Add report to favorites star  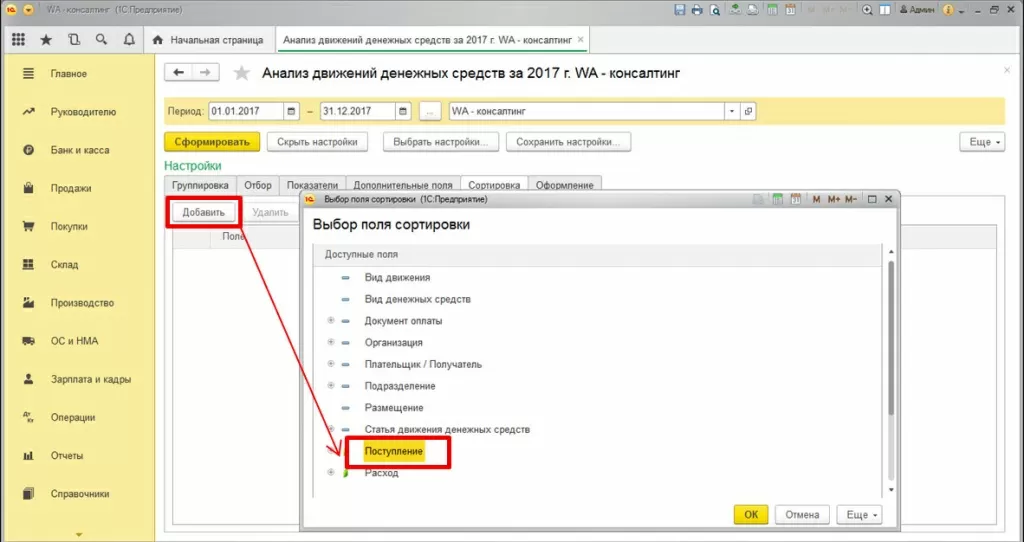click(242, 73)
